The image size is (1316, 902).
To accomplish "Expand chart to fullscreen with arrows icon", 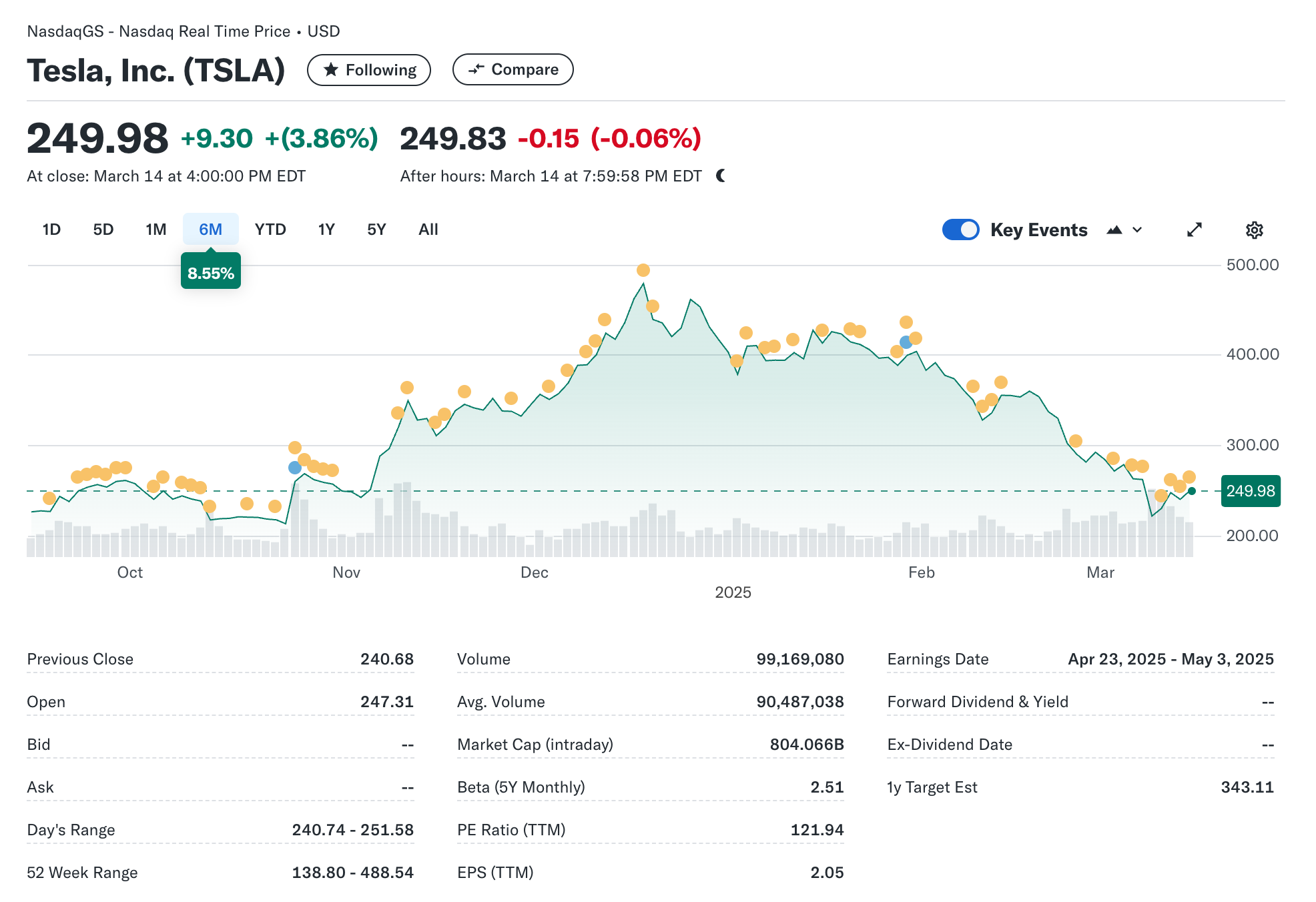I will click(x=1194, y=230).
